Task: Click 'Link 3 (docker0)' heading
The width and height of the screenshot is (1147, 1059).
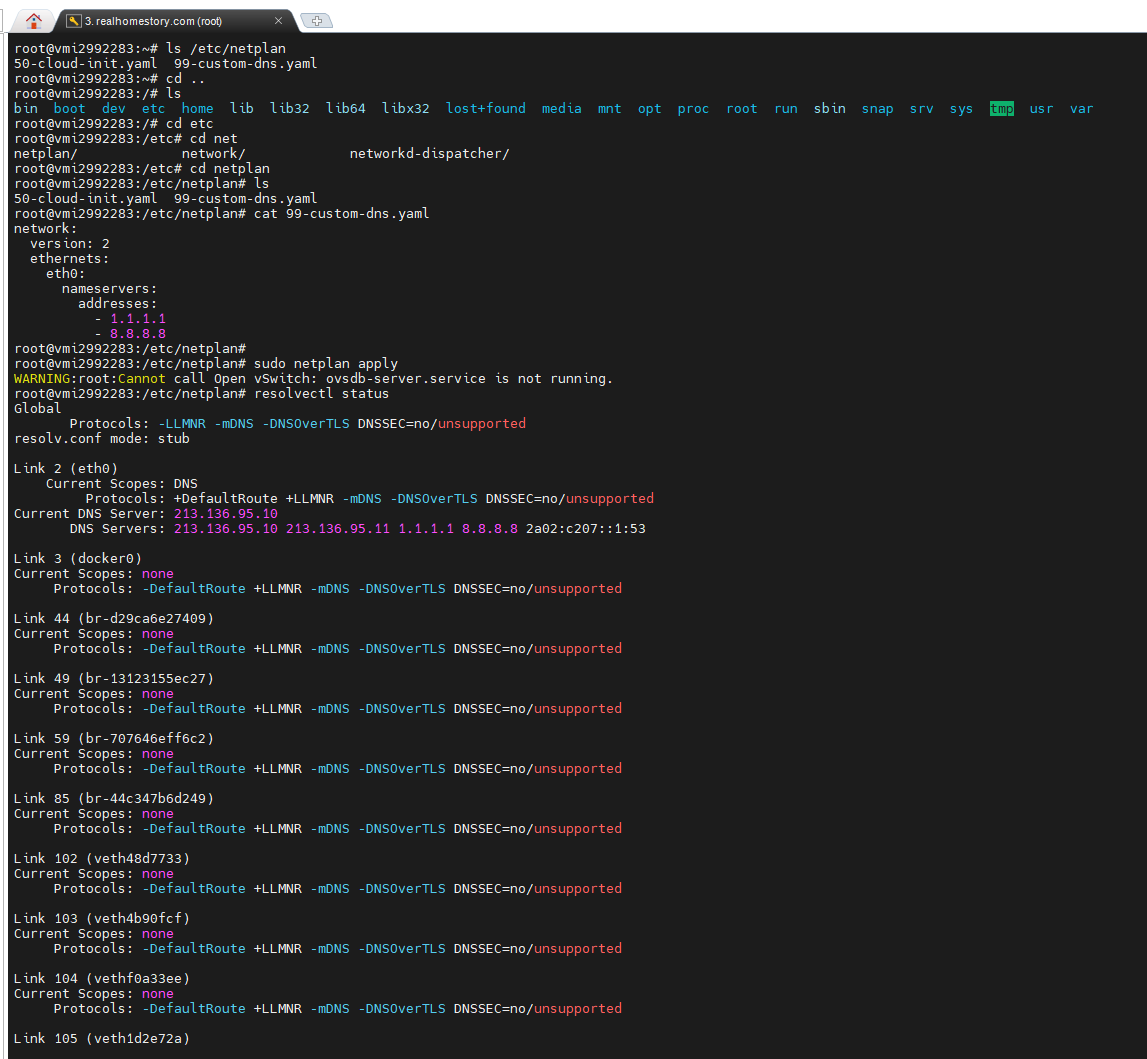Action: [78, 559]
